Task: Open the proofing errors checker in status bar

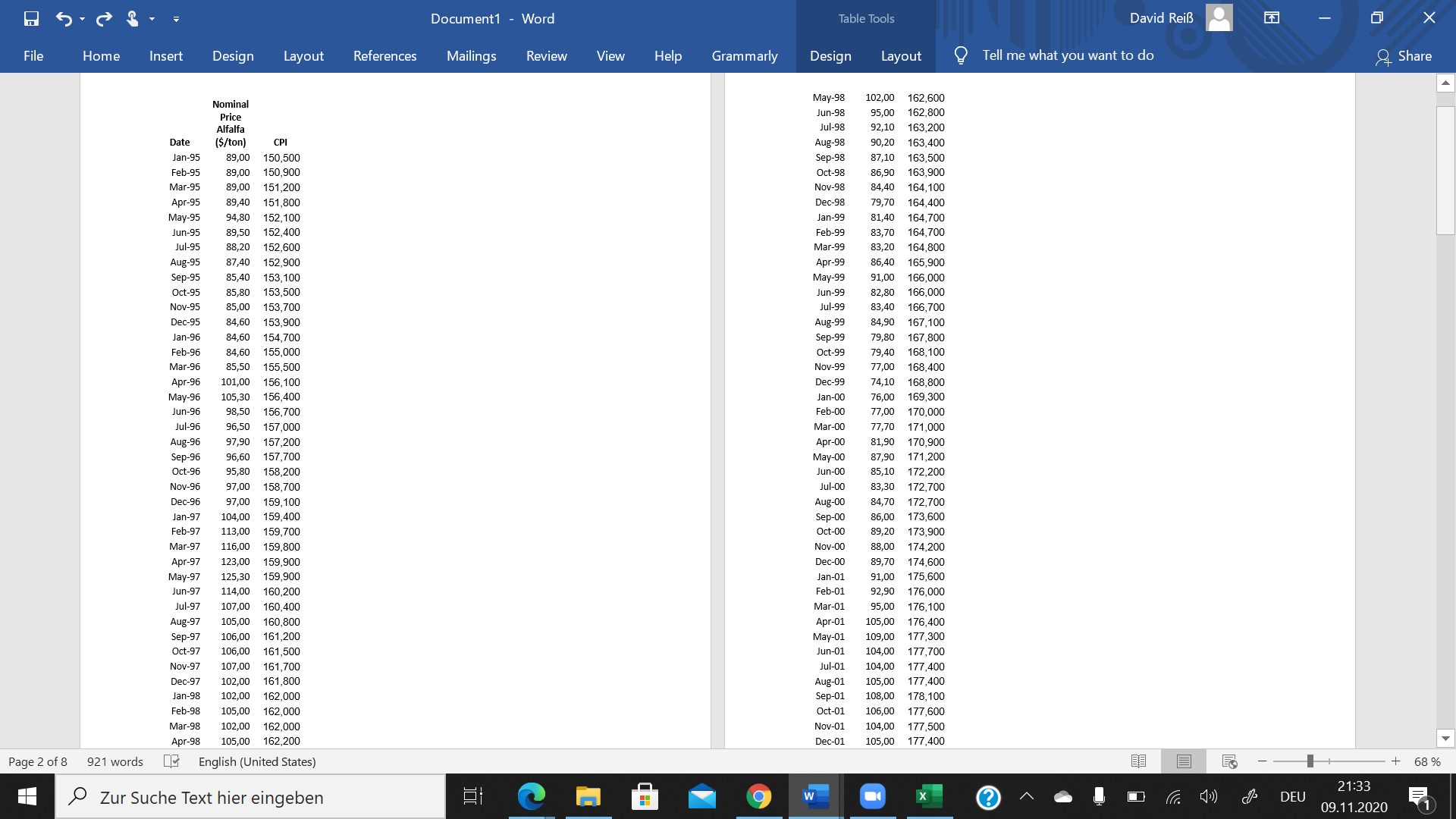Action: coord(173,761)
